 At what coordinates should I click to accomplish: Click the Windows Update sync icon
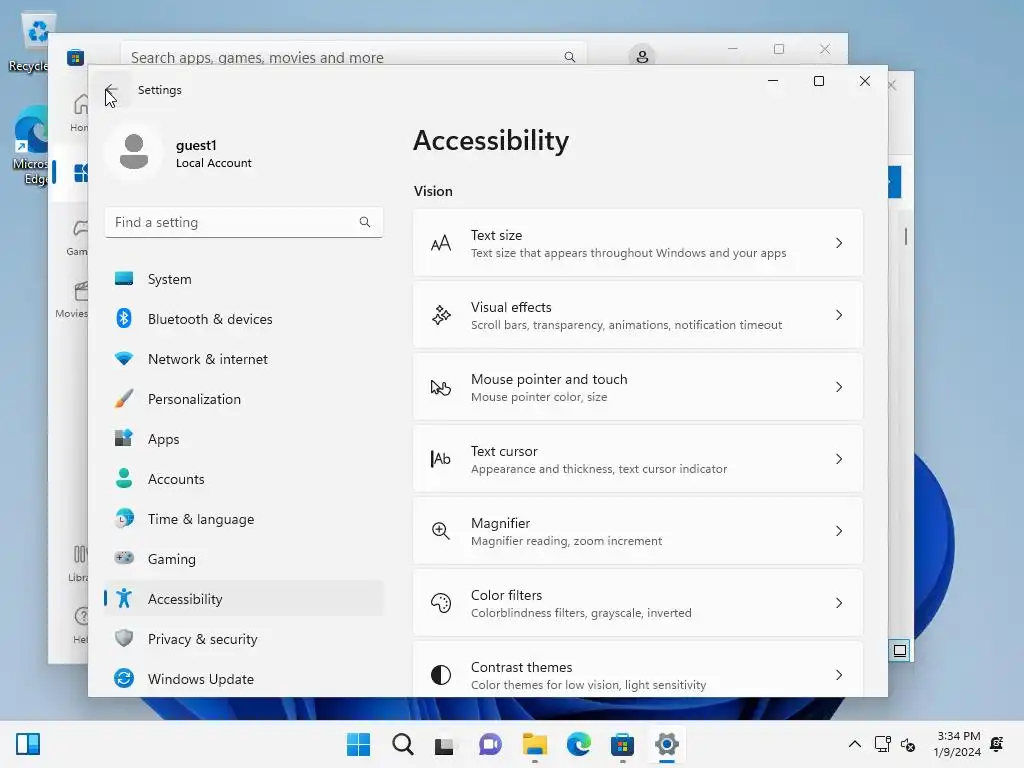pos(123,679)
